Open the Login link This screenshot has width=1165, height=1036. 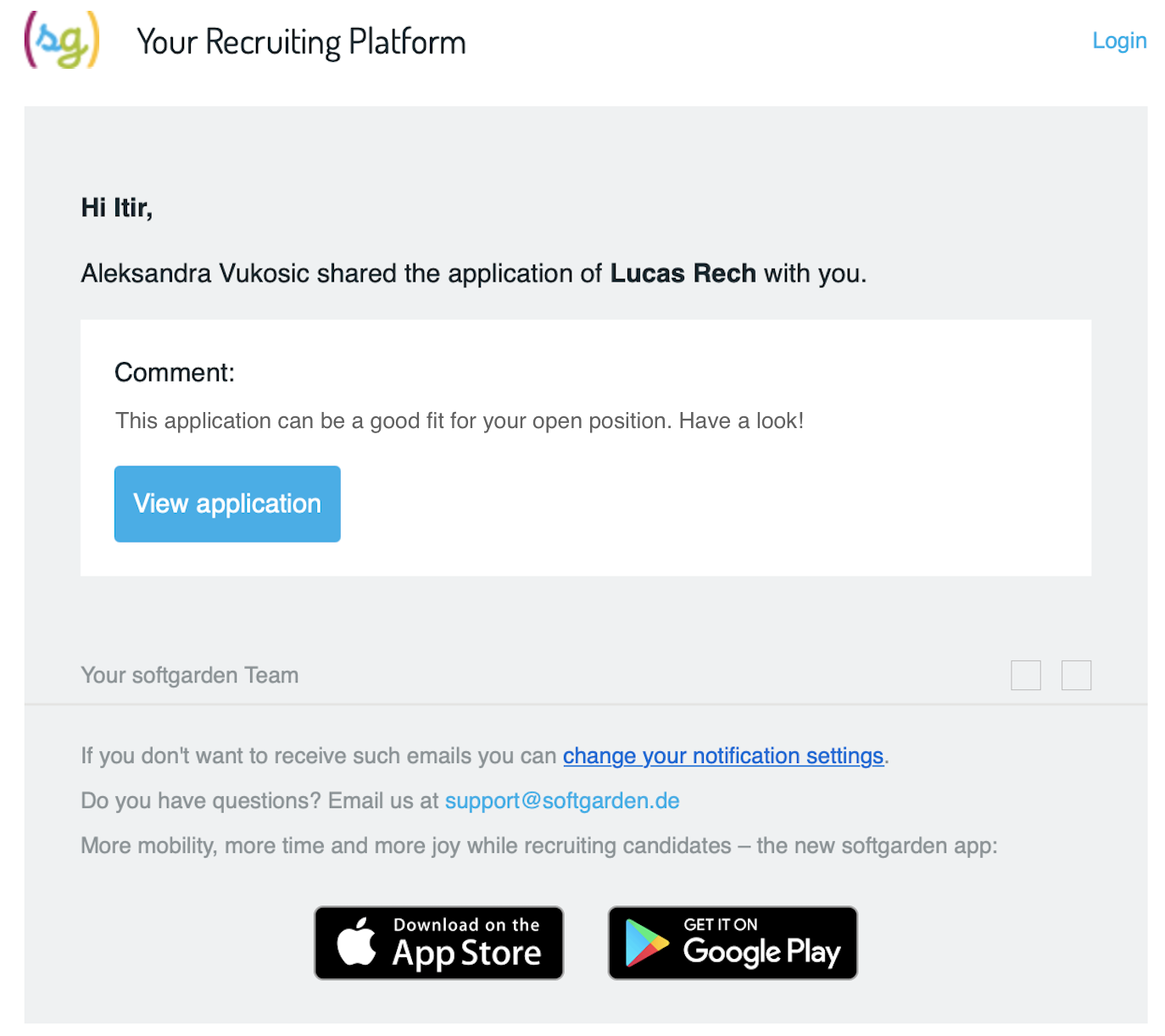(1119, 41)
